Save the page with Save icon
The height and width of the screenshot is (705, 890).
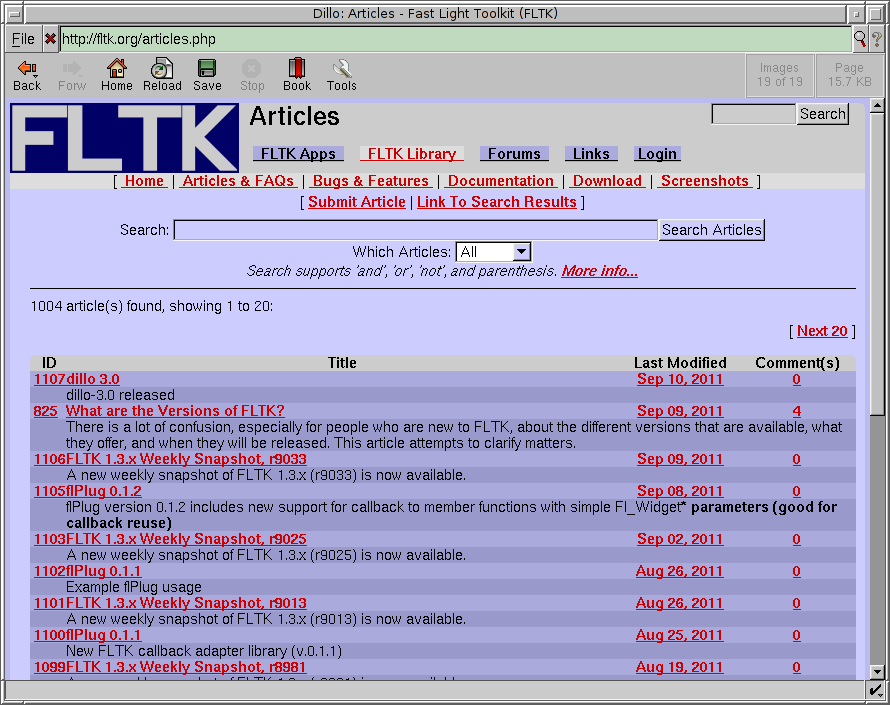207,75
